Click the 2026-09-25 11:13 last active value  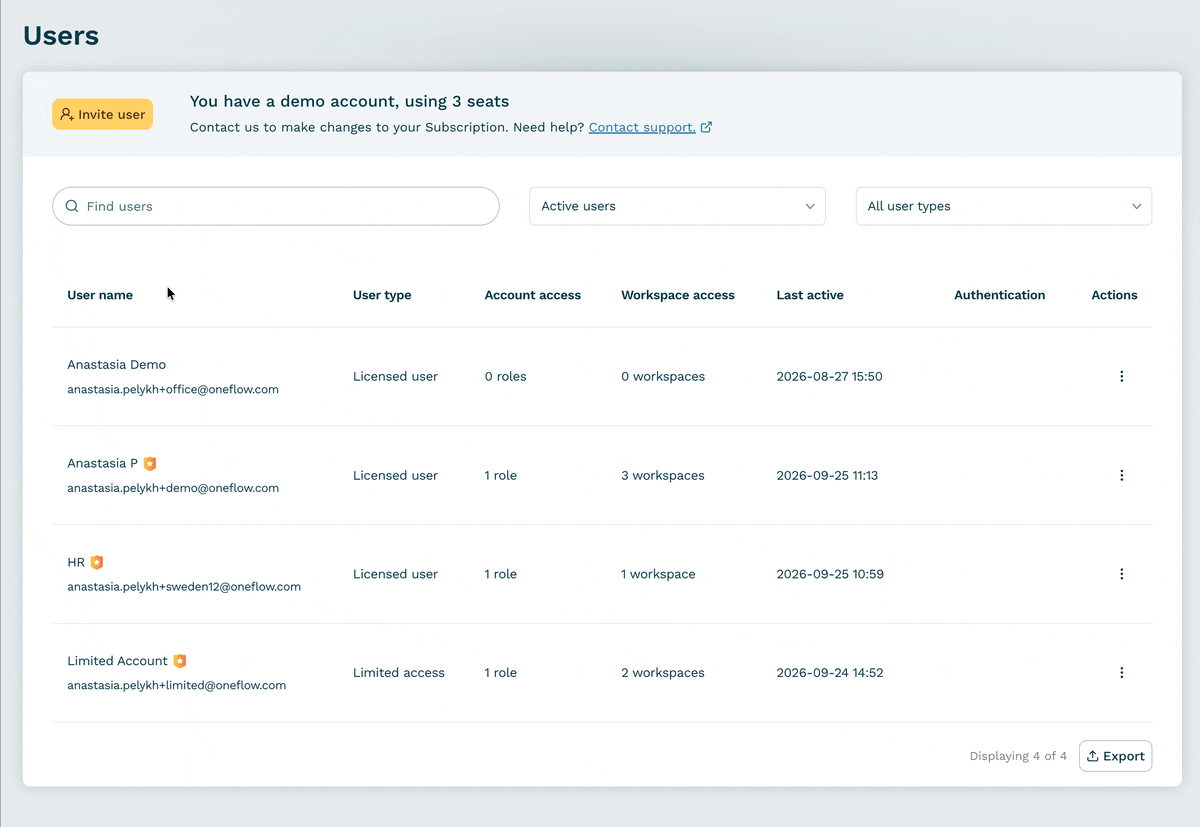click(x=828, y=476)
